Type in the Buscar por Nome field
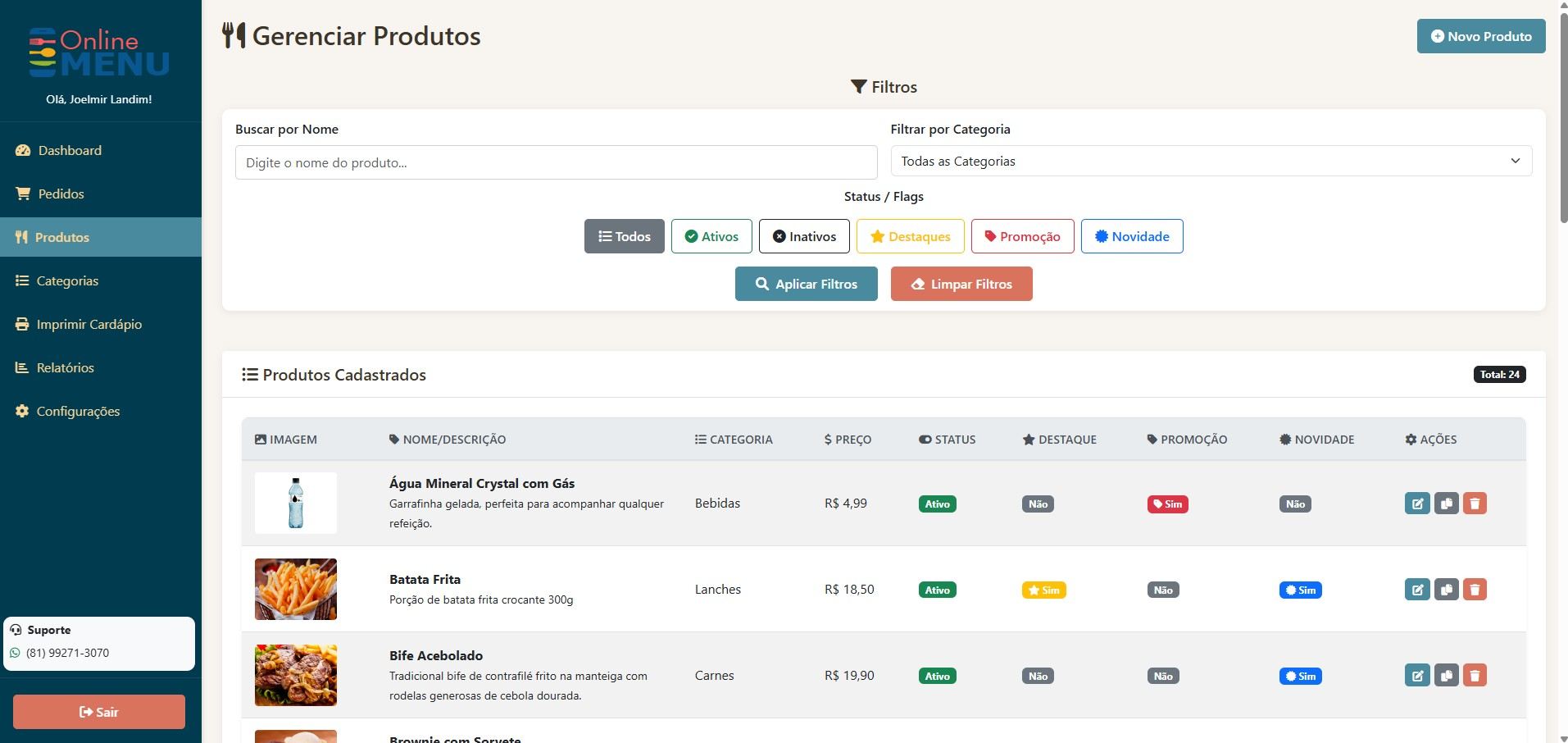 556,162
